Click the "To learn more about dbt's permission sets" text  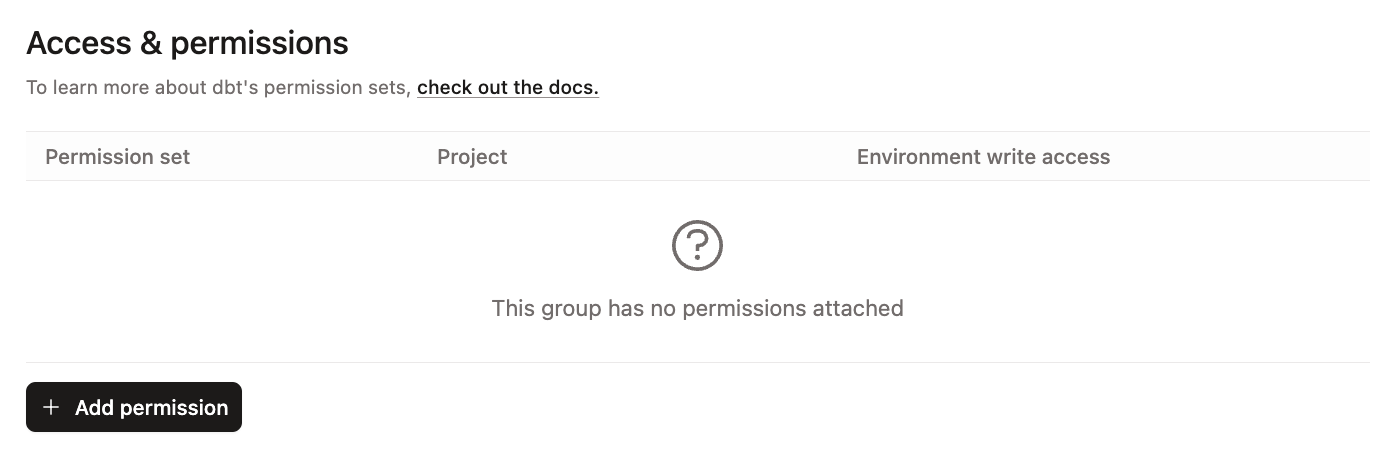click(218, 88)
